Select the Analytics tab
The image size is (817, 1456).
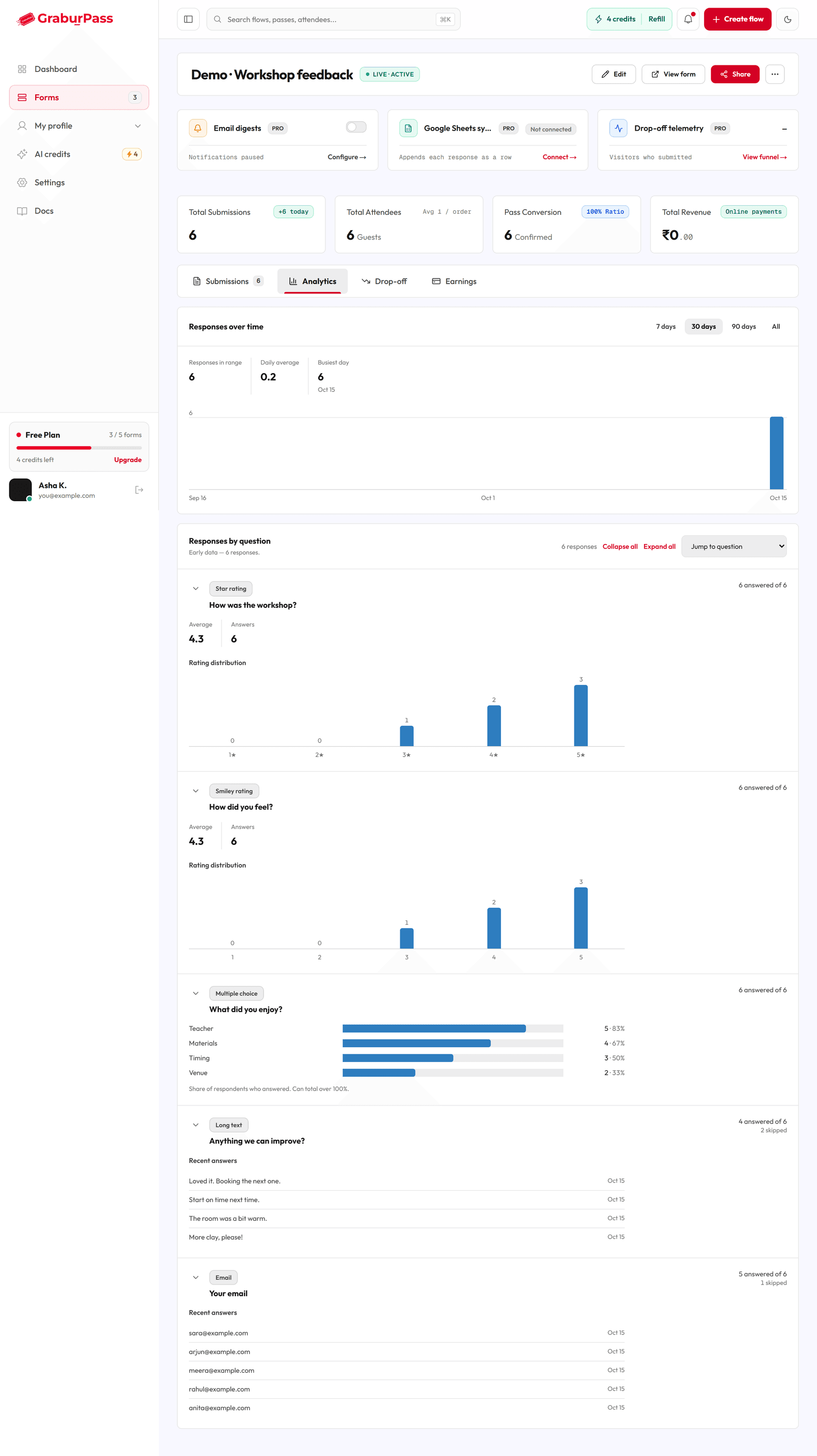point(313,282)
